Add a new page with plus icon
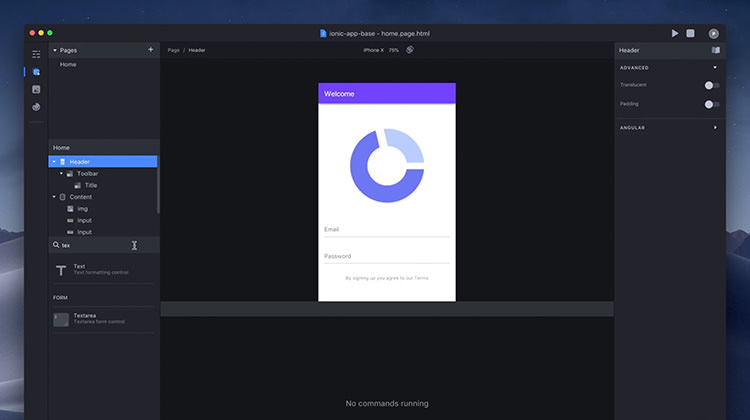The image size is (750, 420). pyautogui.click(x=151, y=49)
